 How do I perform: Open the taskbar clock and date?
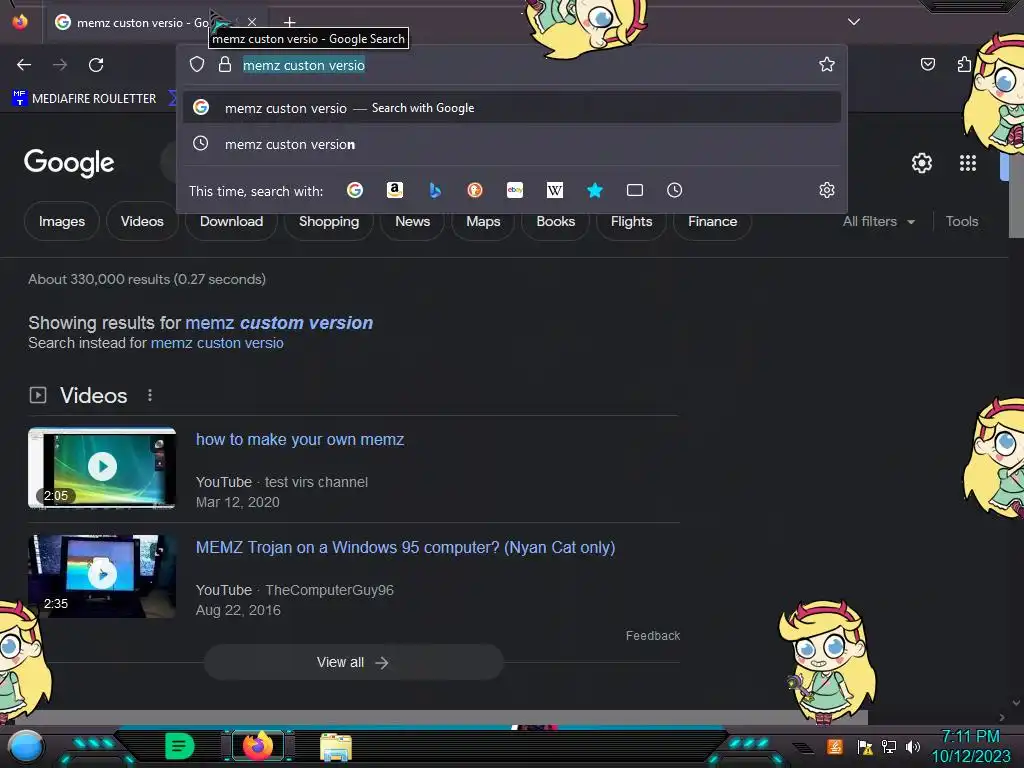coord(970,746)
